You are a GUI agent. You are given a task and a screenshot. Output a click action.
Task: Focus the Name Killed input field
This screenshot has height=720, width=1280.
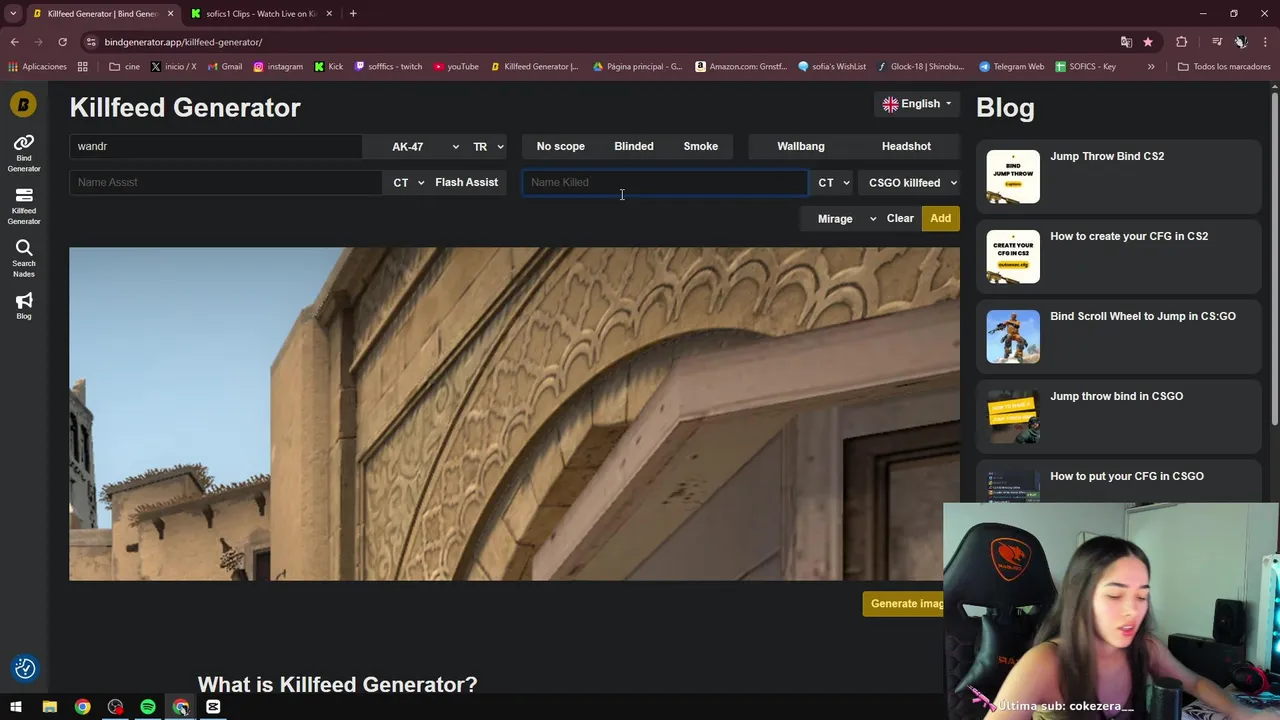pyautogui.click(x=665, y=182)
